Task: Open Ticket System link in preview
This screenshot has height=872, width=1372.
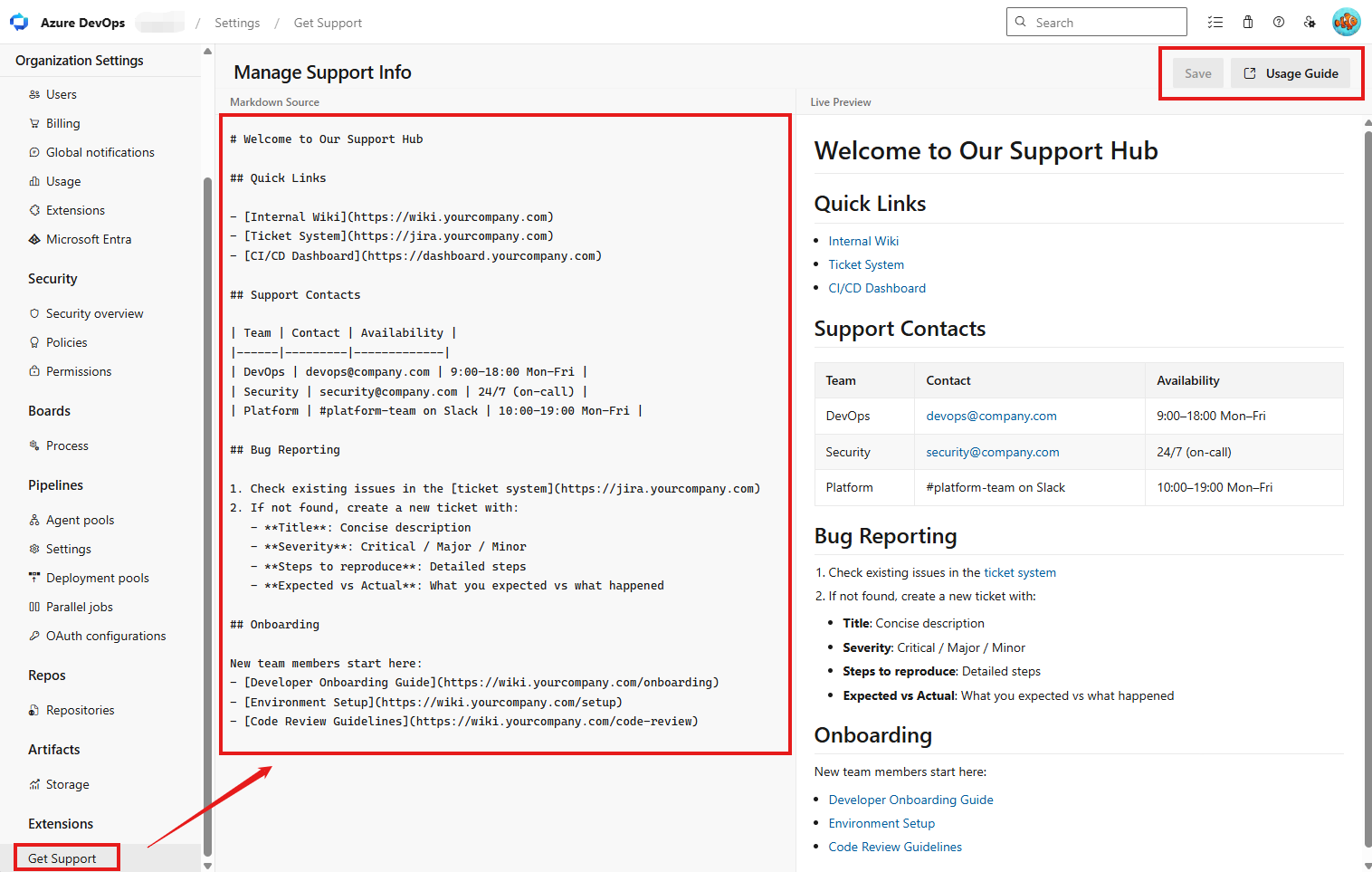Action: point(866,264)
